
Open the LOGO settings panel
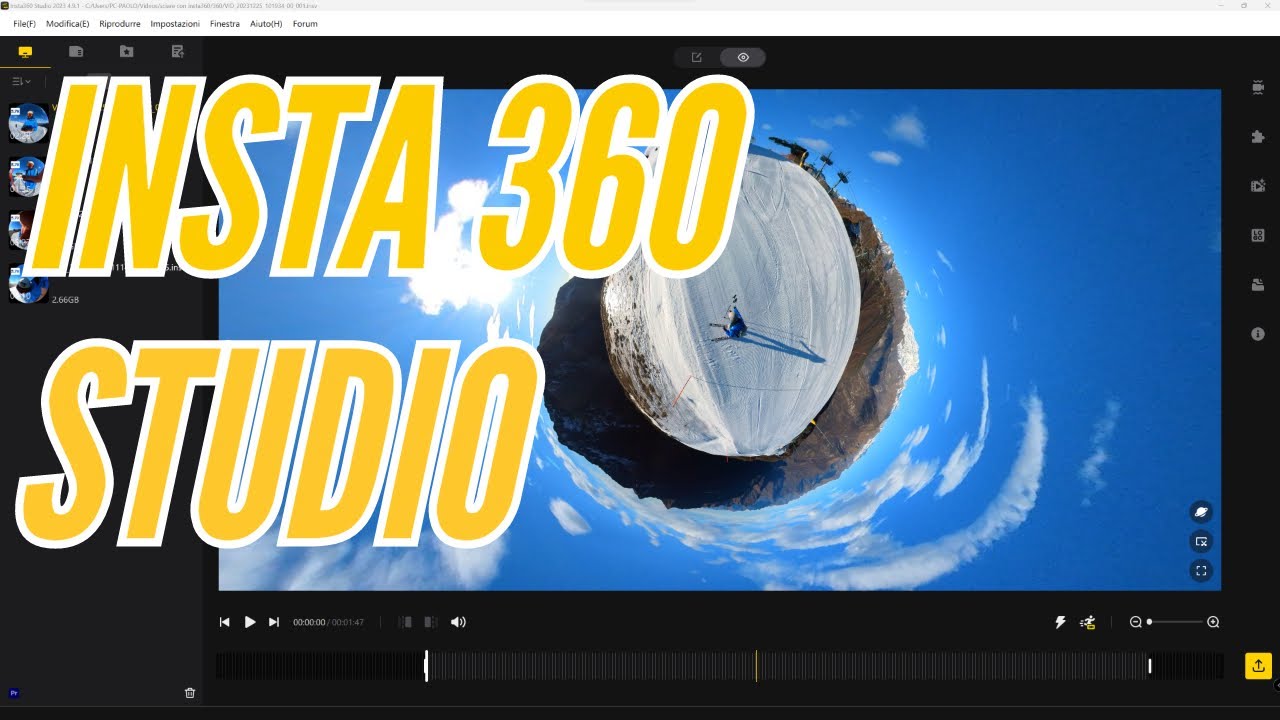pos(1258,236)
